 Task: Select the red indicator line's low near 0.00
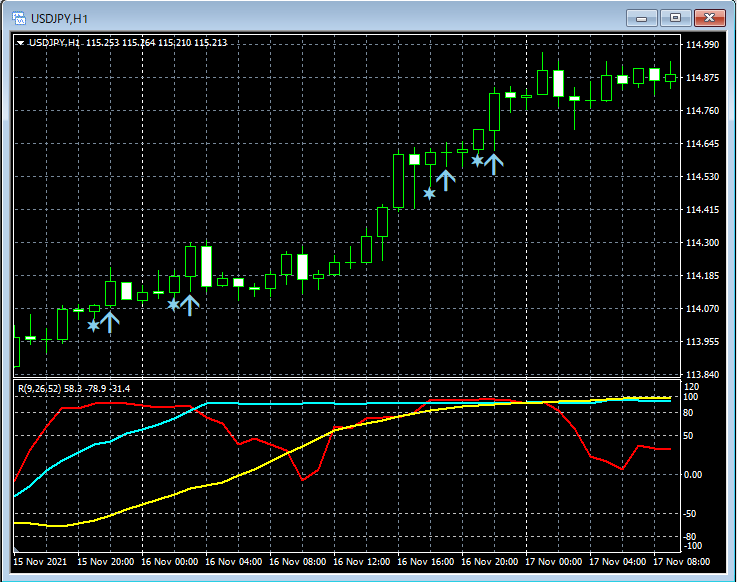pyautogui.click(x=303, y=480)
